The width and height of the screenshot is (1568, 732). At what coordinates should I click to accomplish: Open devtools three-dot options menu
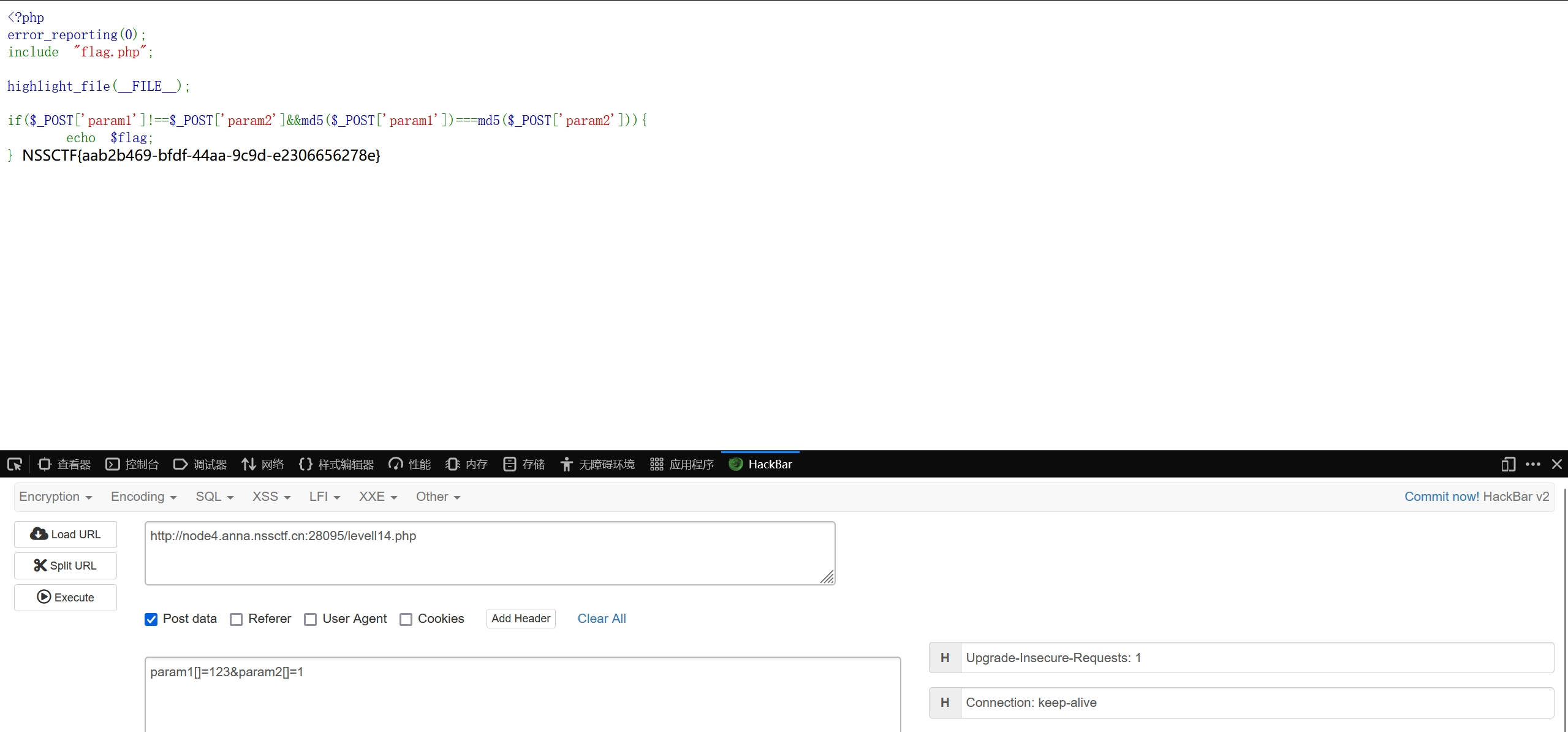1533,464
